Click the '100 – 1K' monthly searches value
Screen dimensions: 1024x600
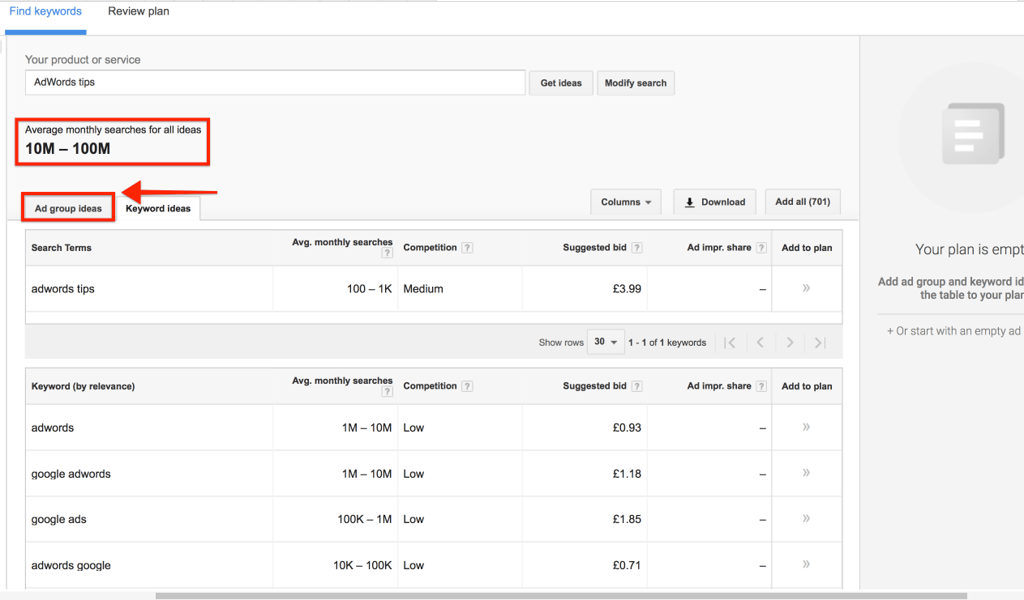tap(370, 289)
